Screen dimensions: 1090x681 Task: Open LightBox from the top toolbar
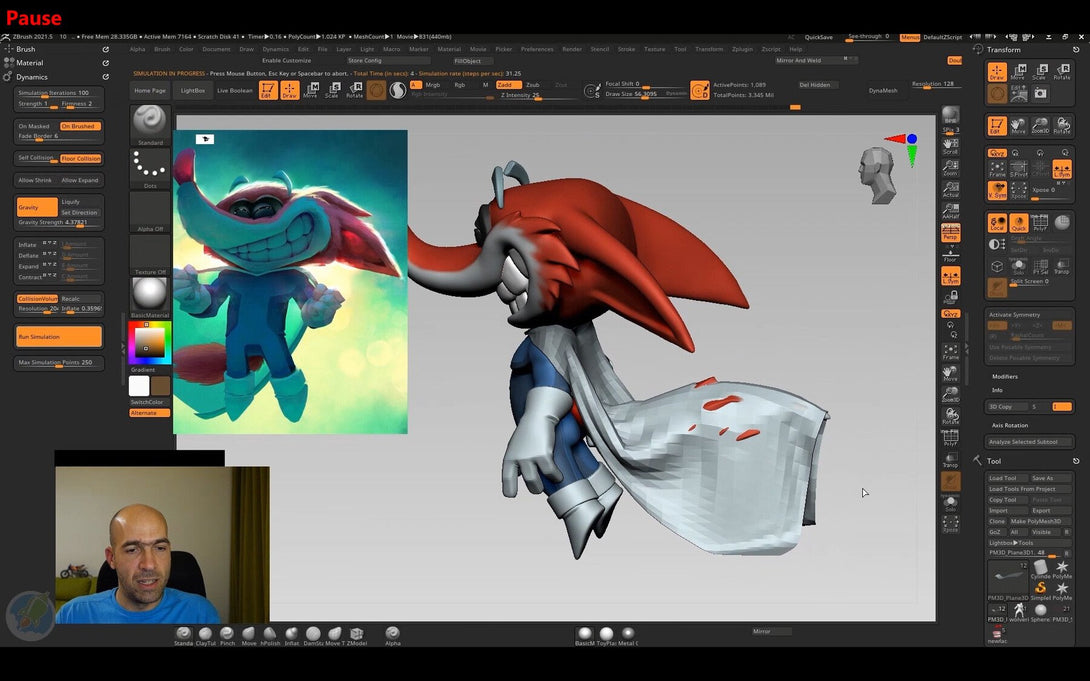pos(193,90)
